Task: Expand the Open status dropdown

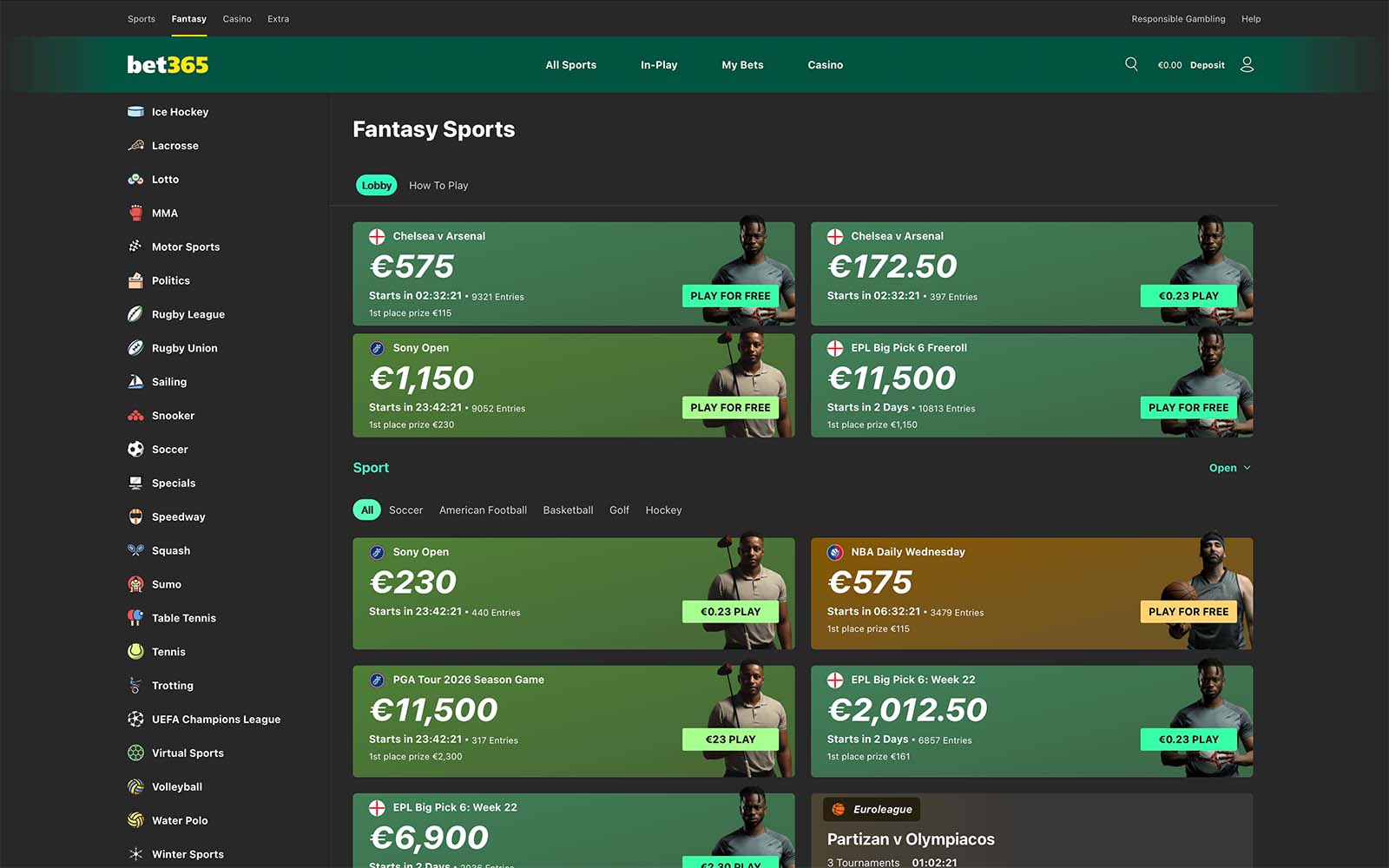Action: (x=1229, y=468)
